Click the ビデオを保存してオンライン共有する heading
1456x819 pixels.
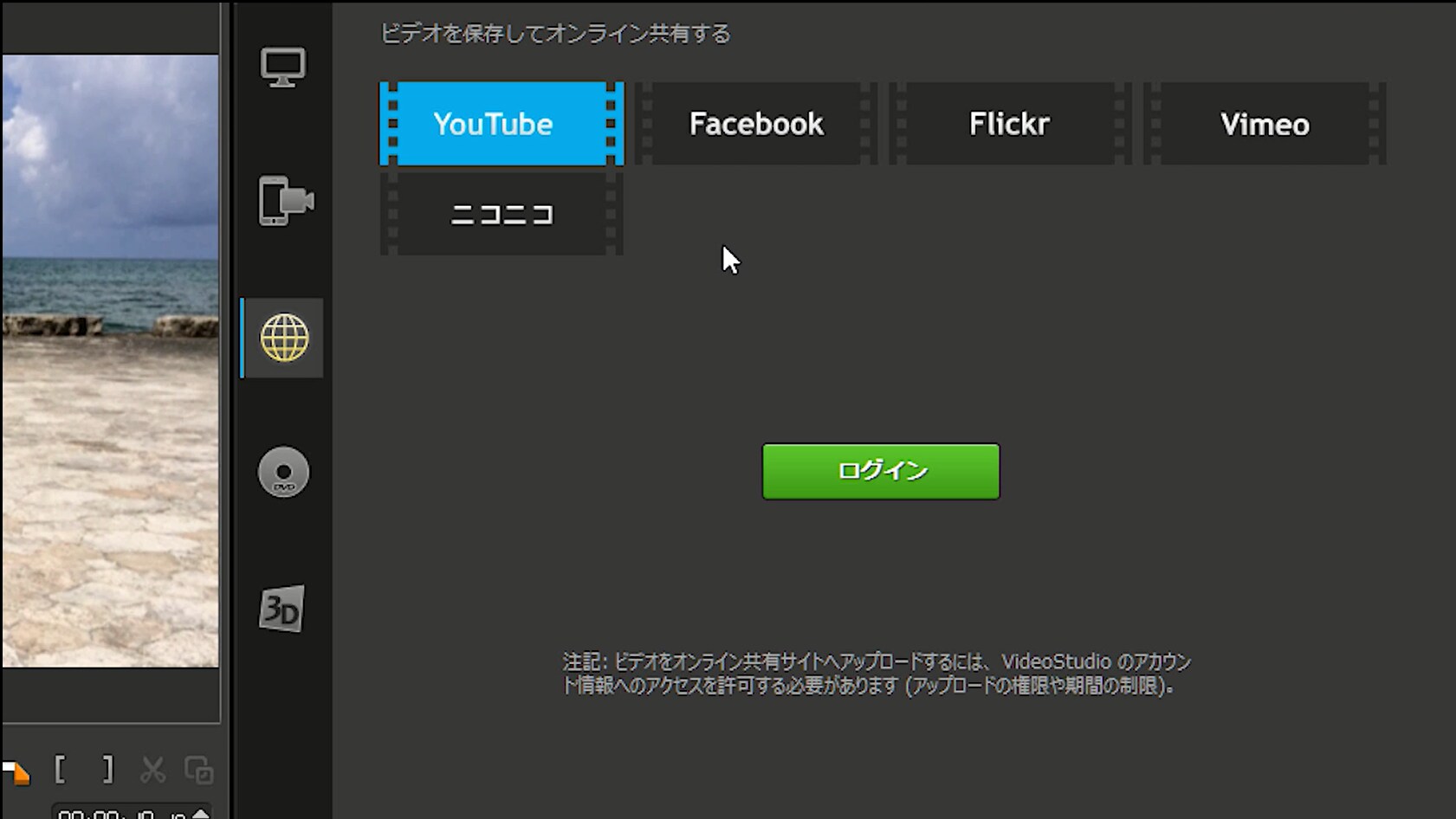(555, 34)
